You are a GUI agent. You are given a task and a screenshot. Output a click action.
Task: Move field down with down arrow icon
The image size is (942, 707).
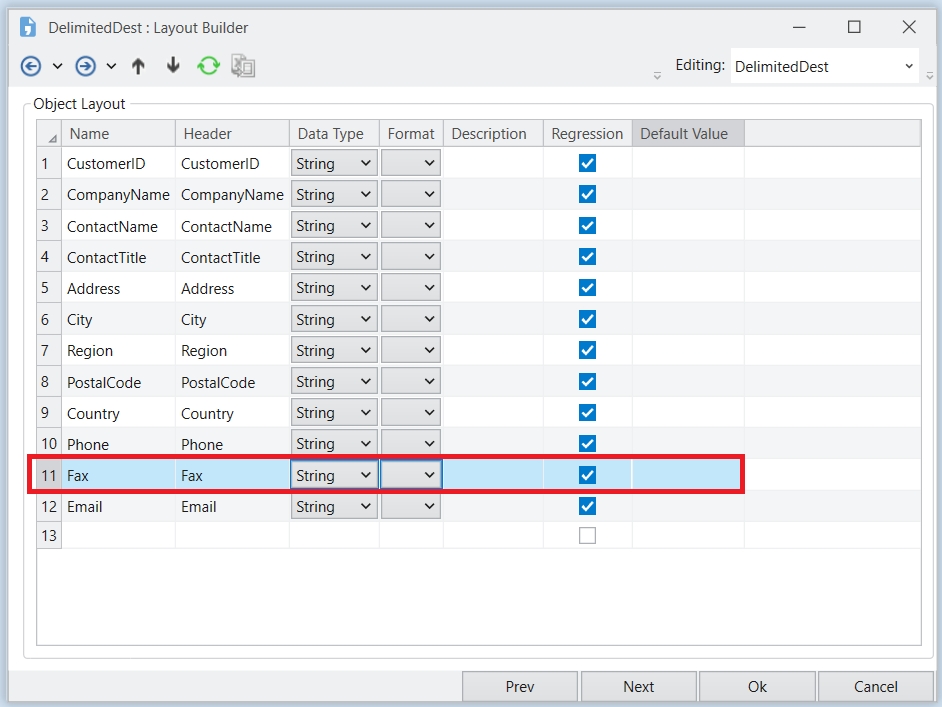point(173,66)
